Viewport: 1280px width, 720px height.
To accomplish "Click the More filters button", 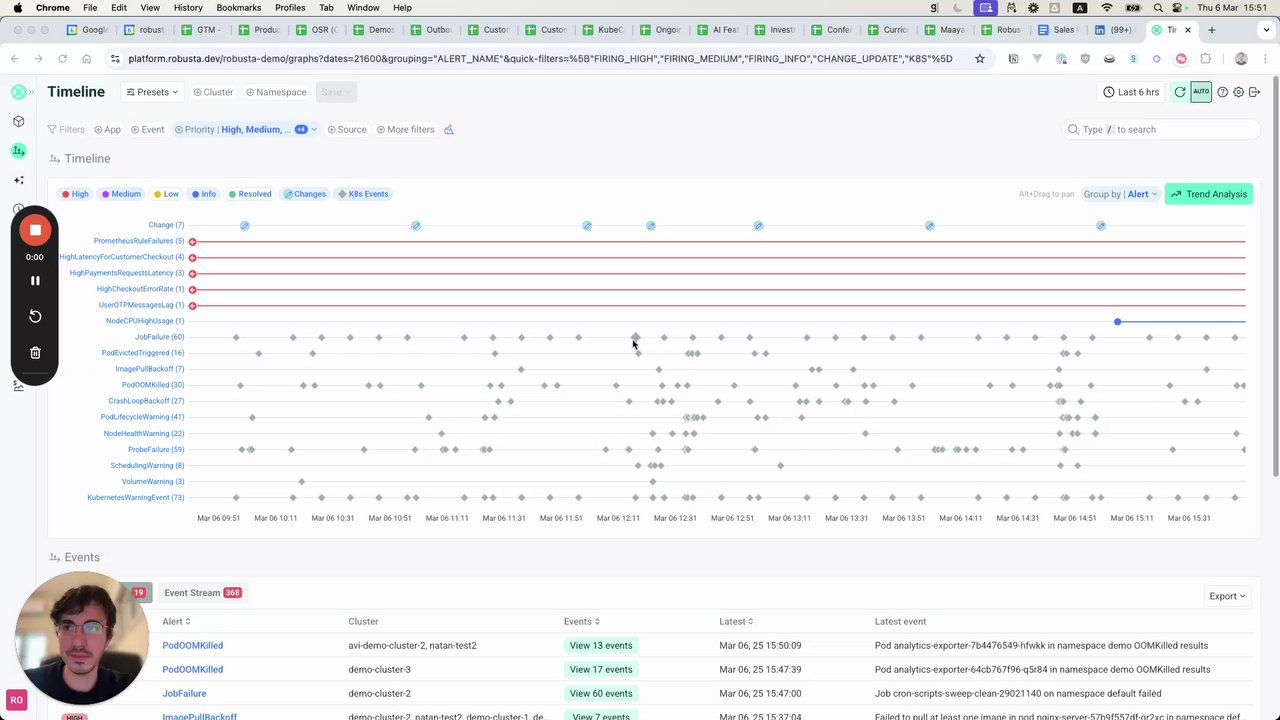I will (405, 129).
